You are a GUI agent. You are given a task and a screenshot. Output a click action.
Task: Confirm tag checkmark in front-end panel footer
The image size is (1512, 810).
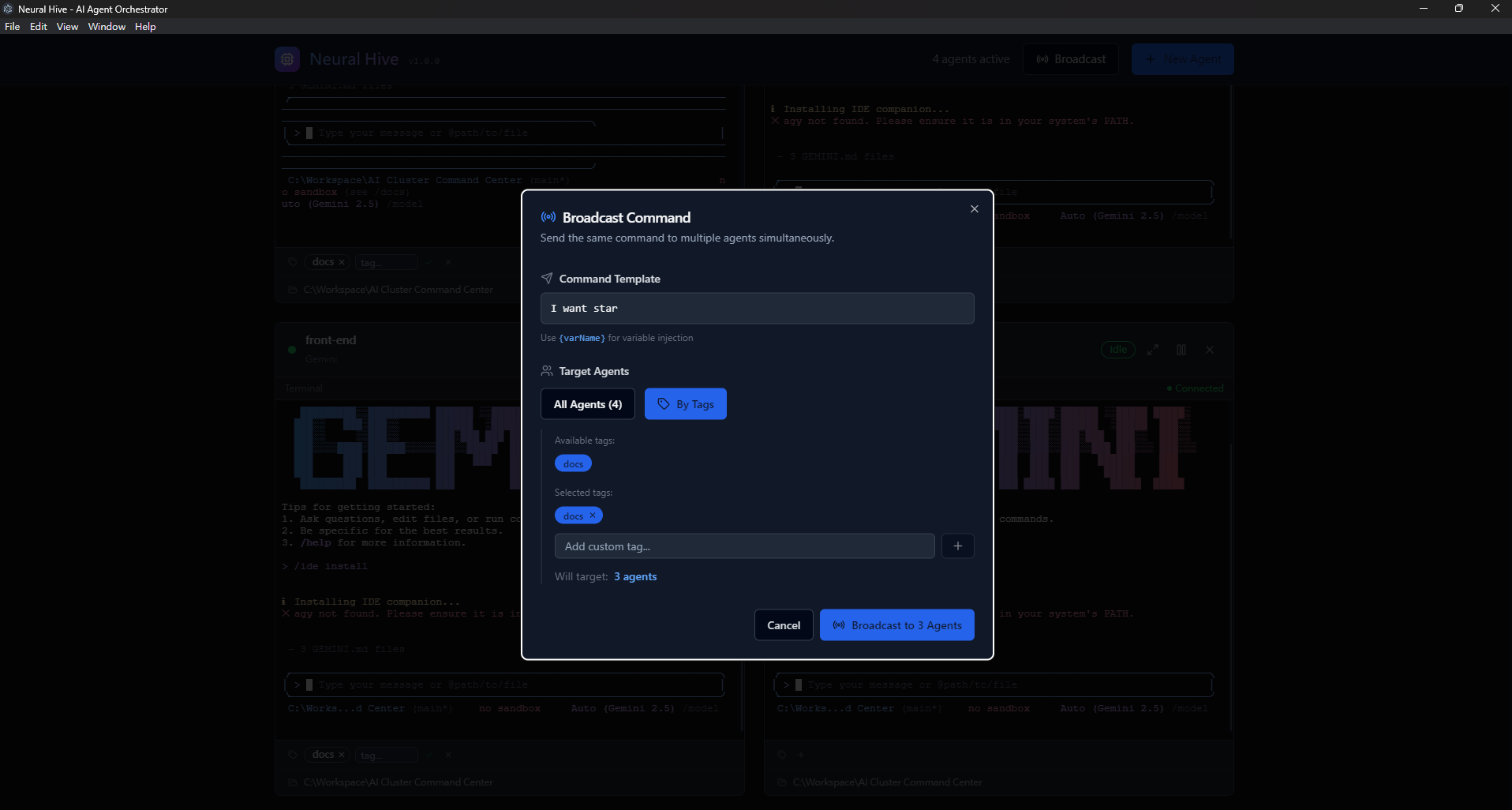tap(429, 755)
